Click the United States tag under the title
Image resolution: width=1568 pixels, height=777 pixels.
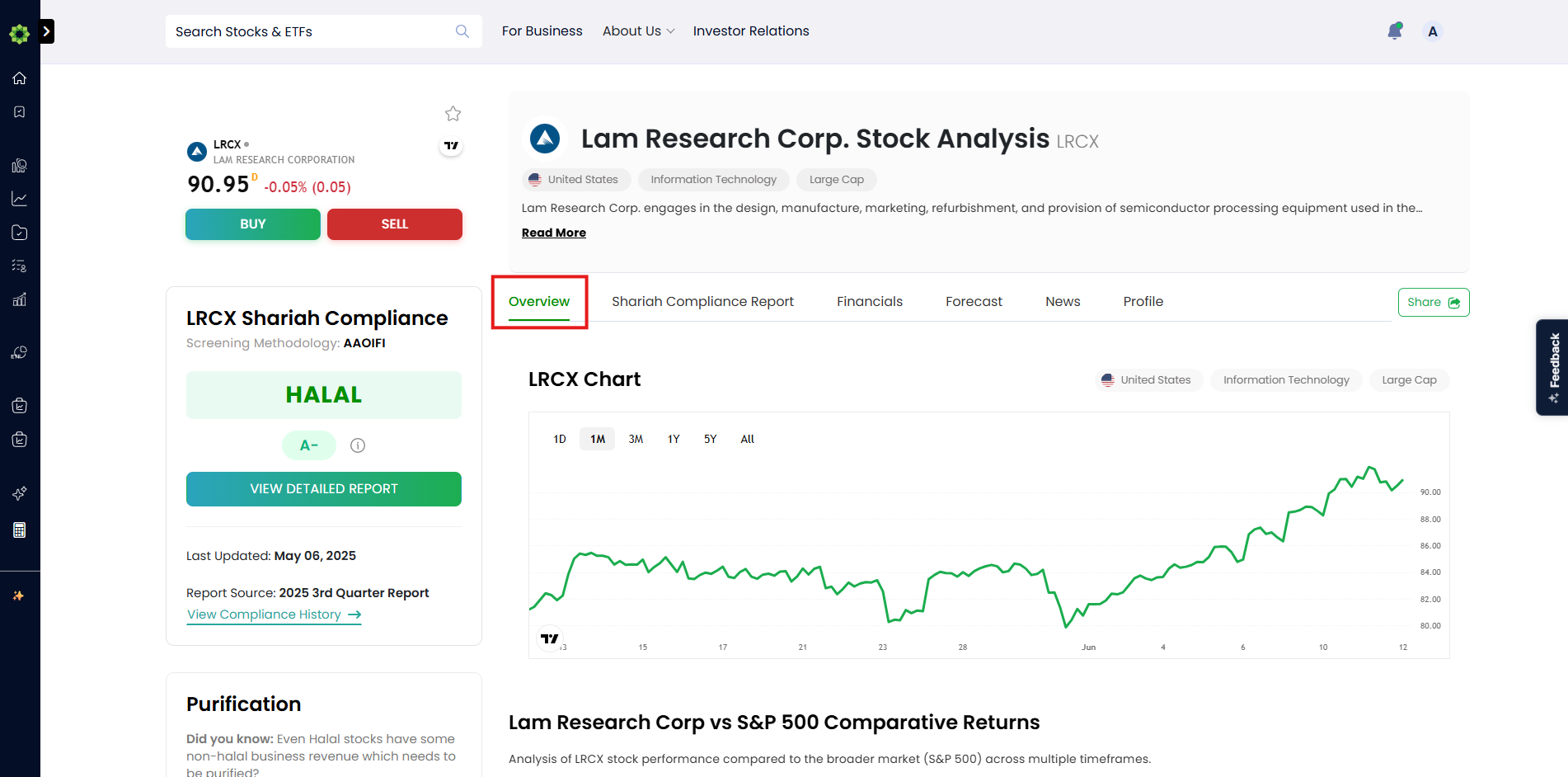[576, 180]
